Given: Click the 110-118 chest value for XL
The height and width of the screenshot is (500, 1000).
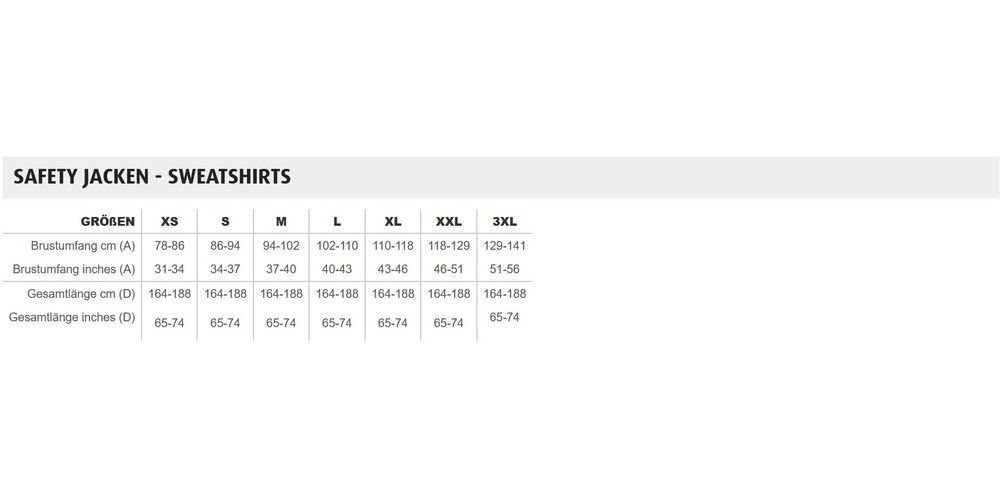Looking at the screenshot, I should 393,246.
